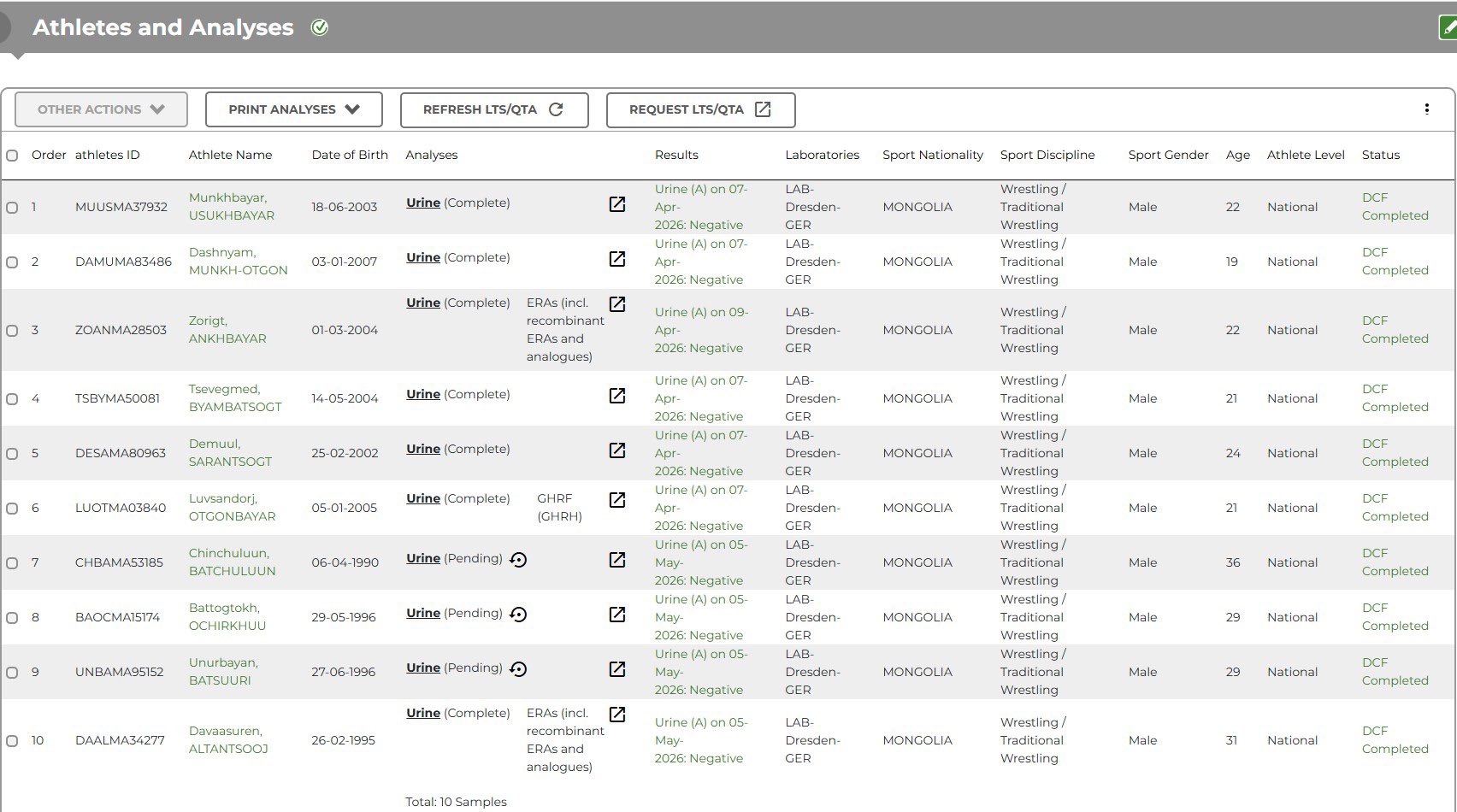Open the three-dot options menu above the table
The height and width of the screenshot is (812, 1457).
pos(1426,109)
